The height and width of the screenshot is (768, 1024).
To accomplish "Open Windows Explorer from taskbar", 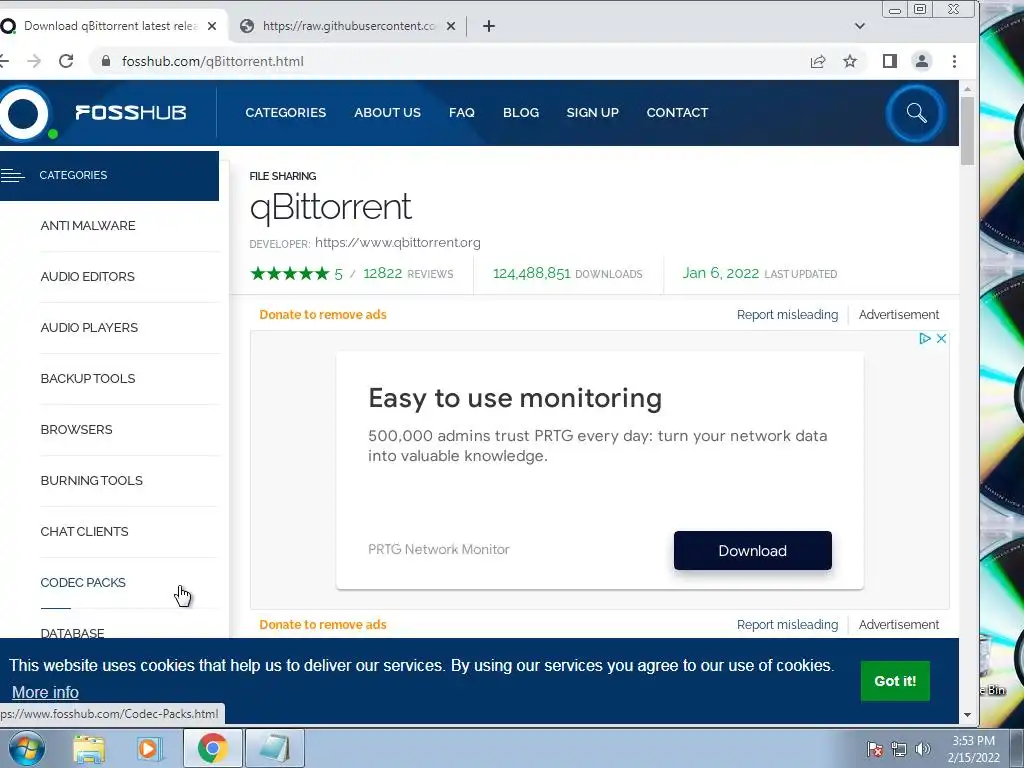I will tap(89, 748).
